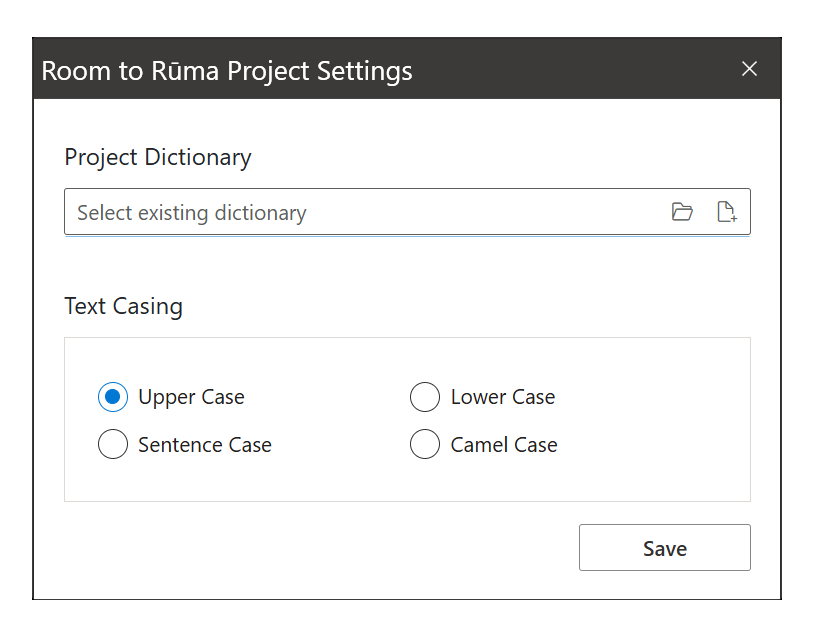Click the Camel Case label text
This screenshot has width=815, height=630.
tap(504, 445)
